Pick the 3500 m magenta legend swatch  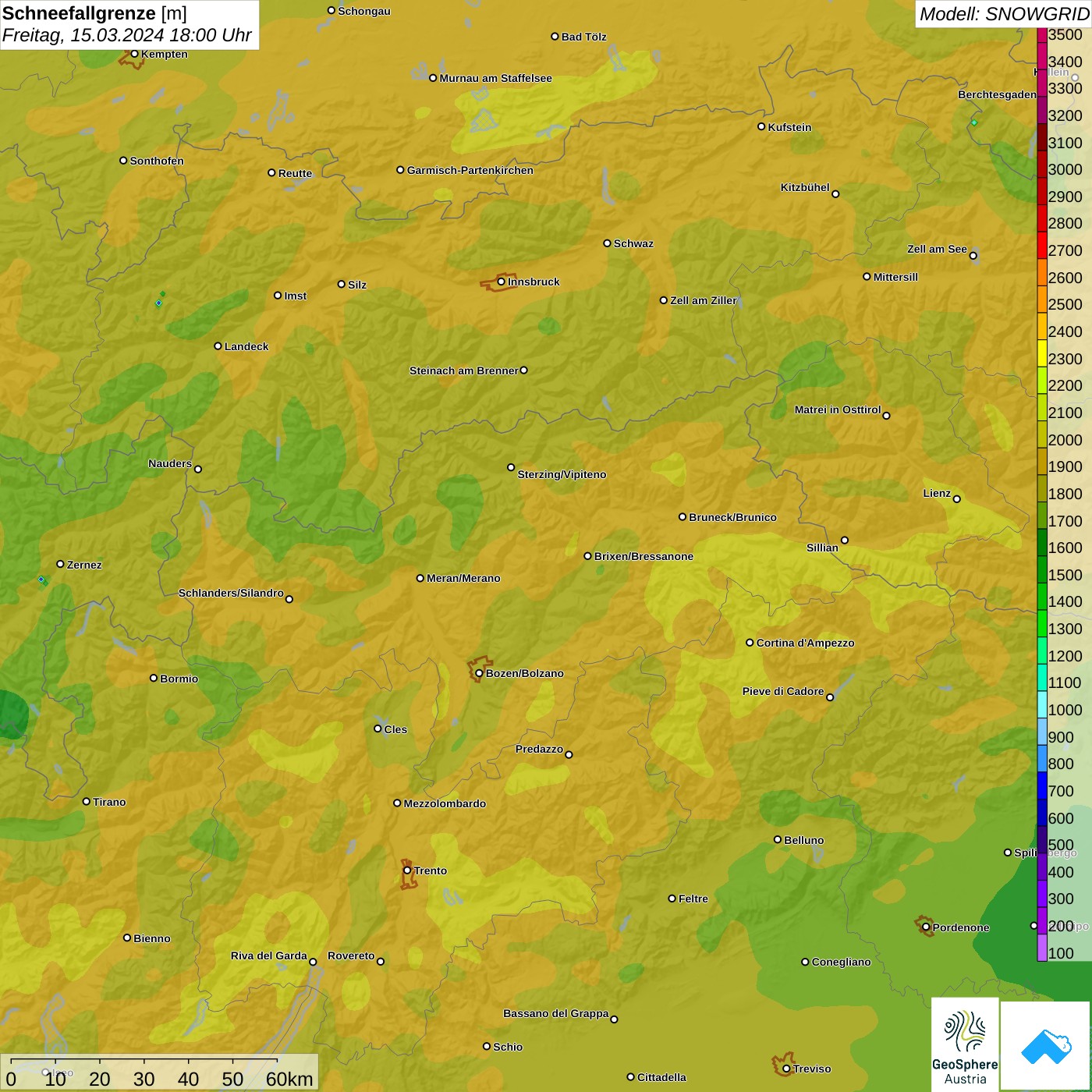(x=1042, y=34)
